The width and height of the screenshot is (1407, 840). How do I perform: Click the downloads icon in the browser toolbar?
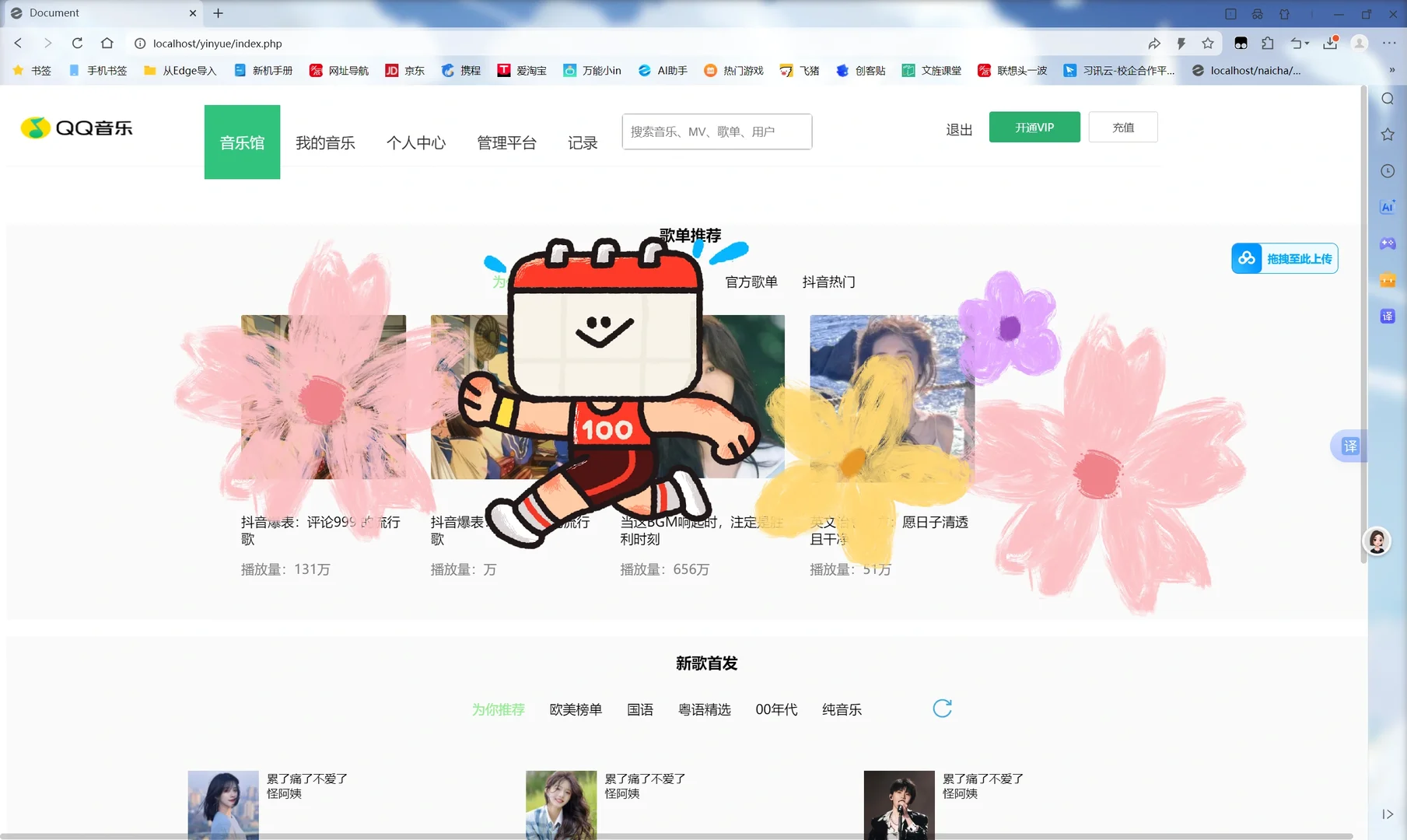pyautogui.click(x=1328, y=44)
